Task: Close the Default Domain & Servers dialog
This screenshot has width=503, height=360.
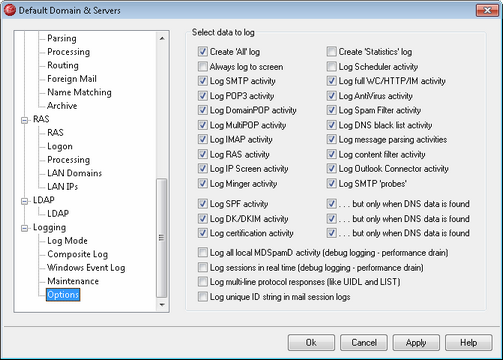Action: (x=487, y=10)
